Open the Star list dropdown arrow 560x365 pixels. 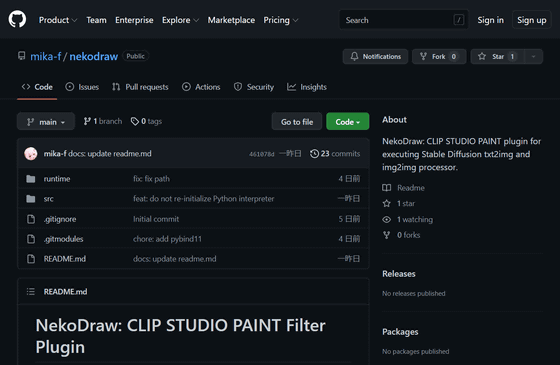(534, 56)
